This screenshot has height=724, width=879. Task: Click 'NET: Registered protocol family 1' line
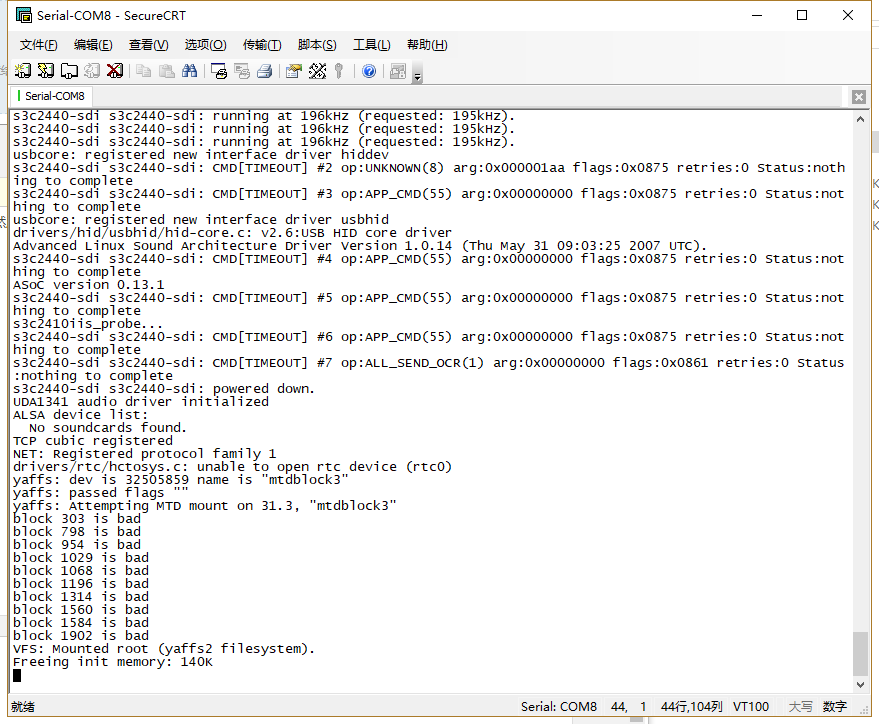(x=145, y=454)
